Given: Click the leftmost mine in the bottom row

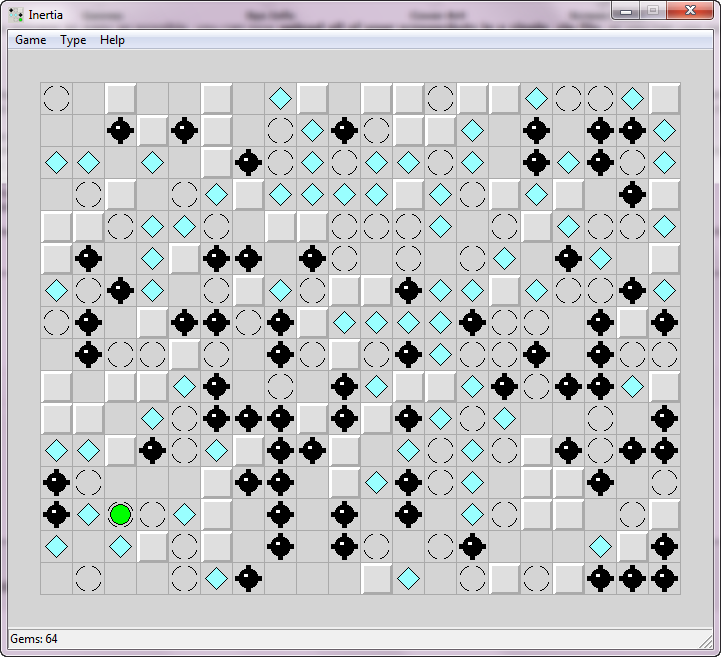Looking at the screenshot, I should click(249, 578).
